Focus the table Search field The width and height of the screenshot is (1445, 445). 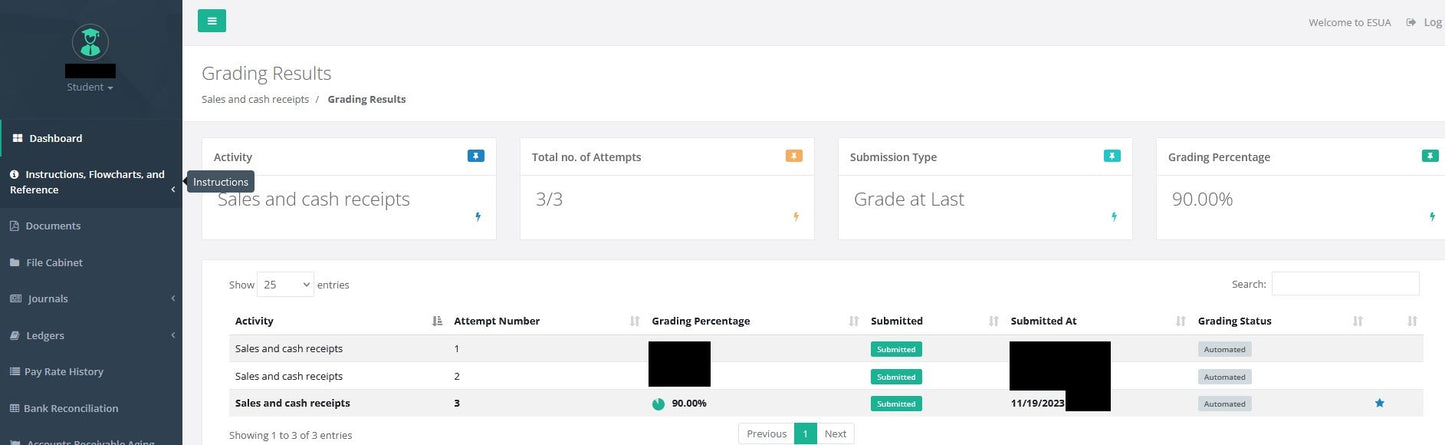(1345, 284)
